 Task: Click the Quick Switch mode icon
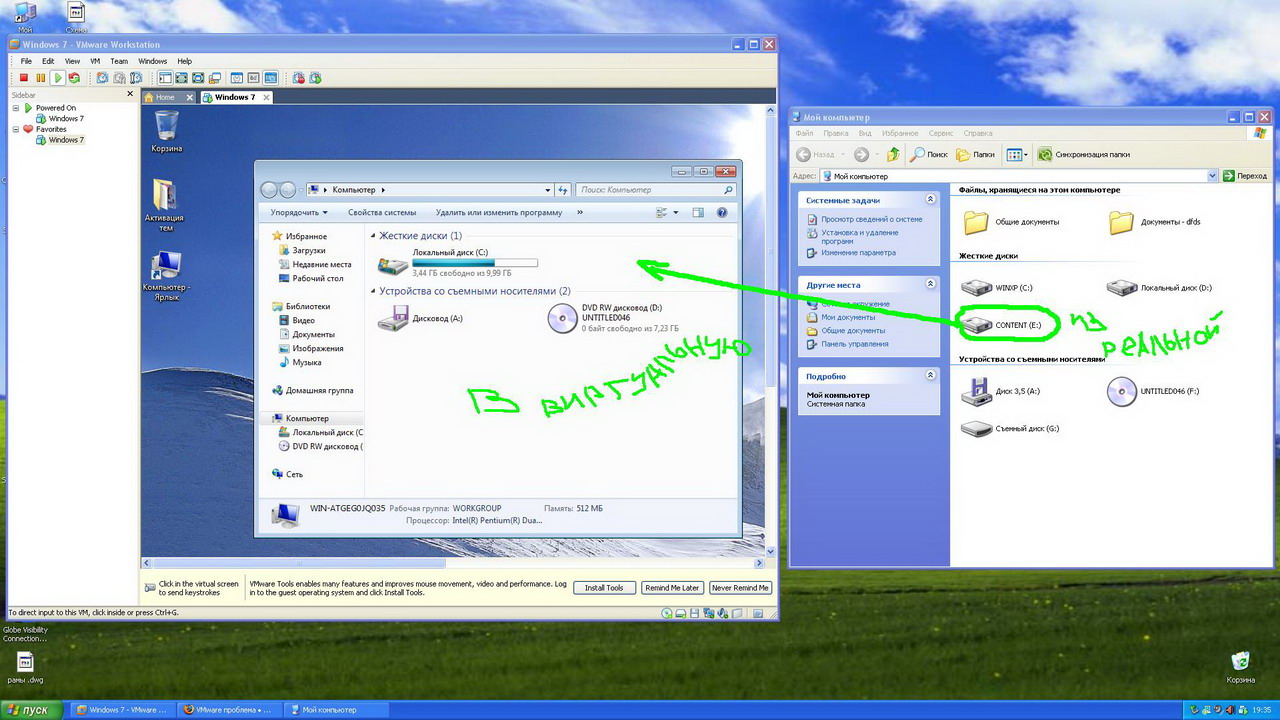(x=181, y=78)
